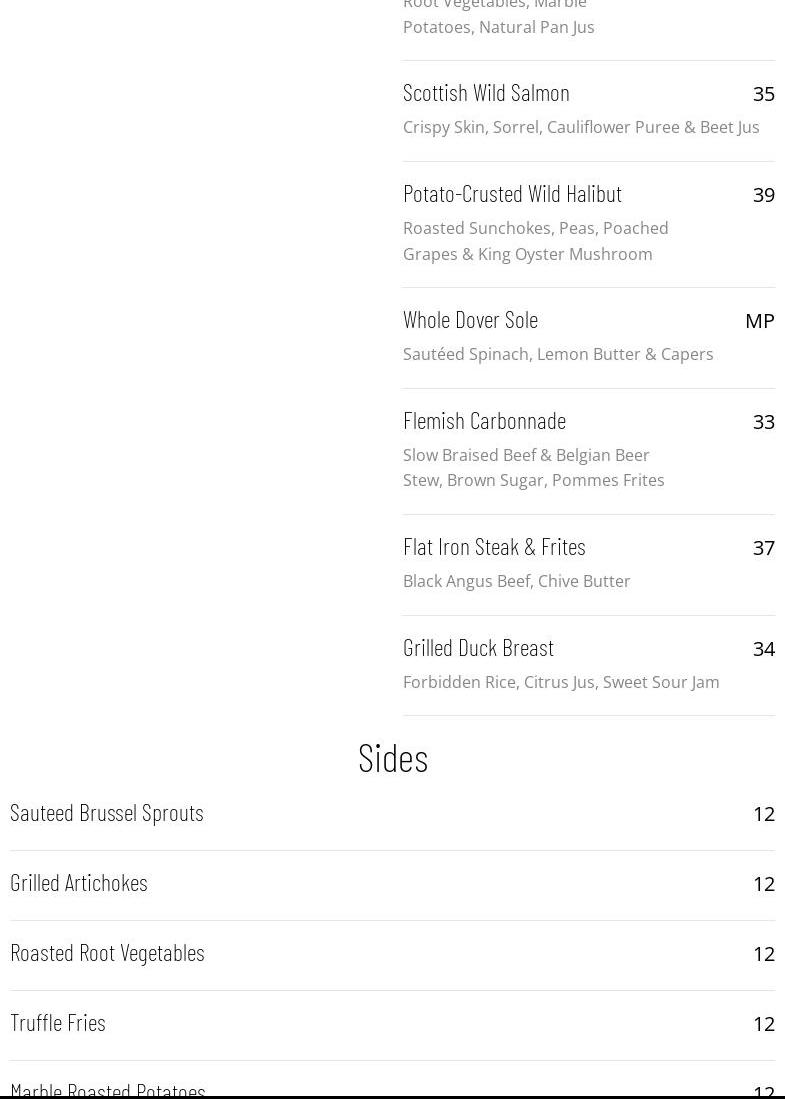Image resolution: width=785 pixels, height=1099 pixels.
Task: Click the 39 price beside Wild Halibut
Action: click(763, 195)
